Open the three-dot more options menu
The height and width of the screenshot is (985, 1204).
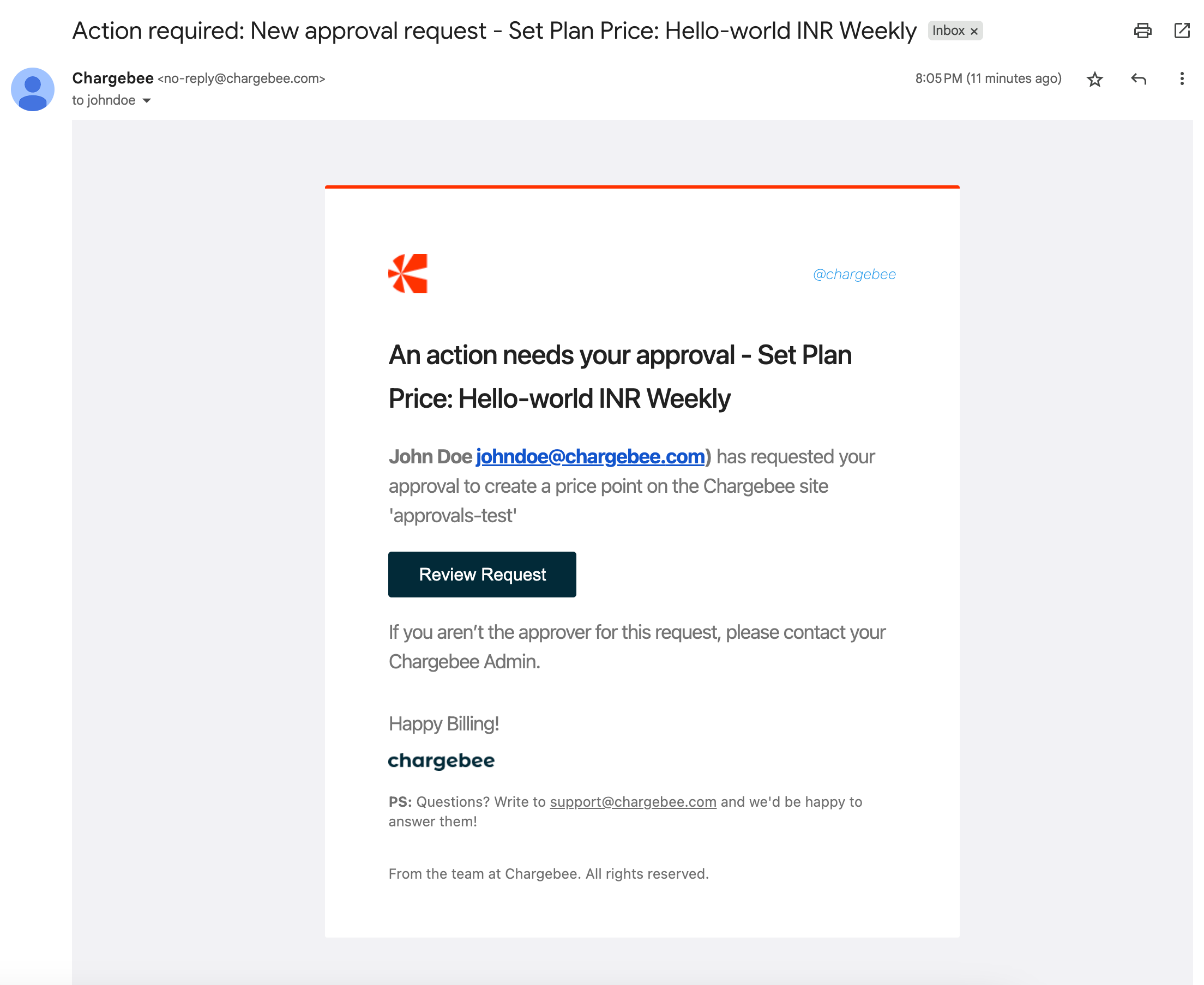1181,79
